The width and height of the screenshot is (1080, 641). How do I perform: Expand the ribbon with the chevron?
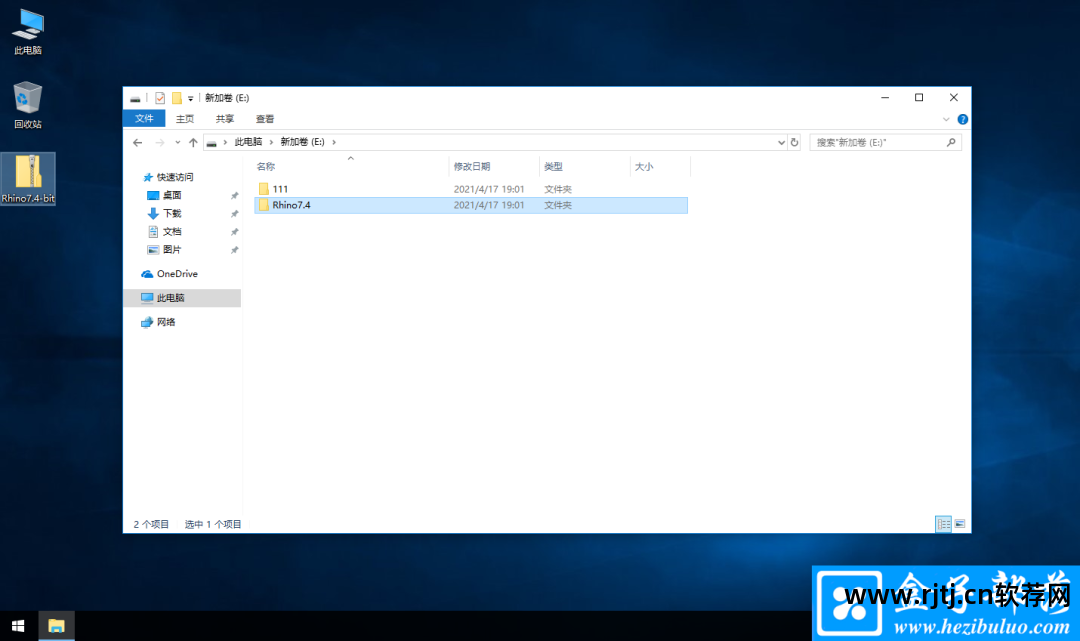click(946, 119)
